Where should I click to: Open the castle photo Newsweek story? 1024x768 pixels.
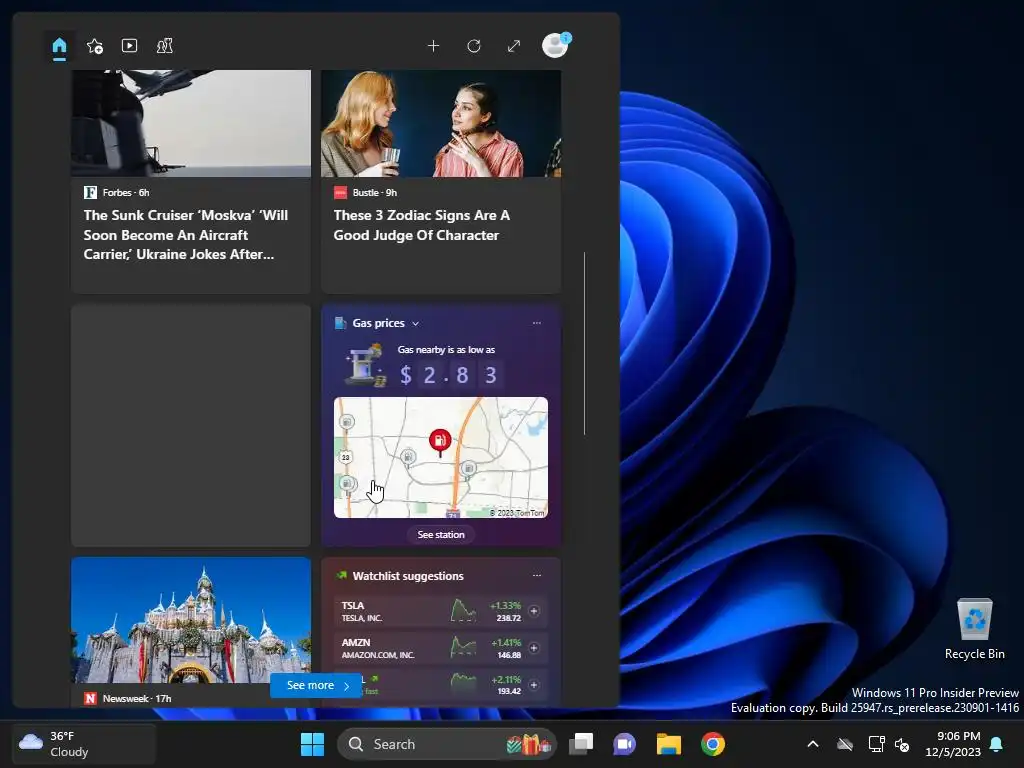(x=191, y=620)
